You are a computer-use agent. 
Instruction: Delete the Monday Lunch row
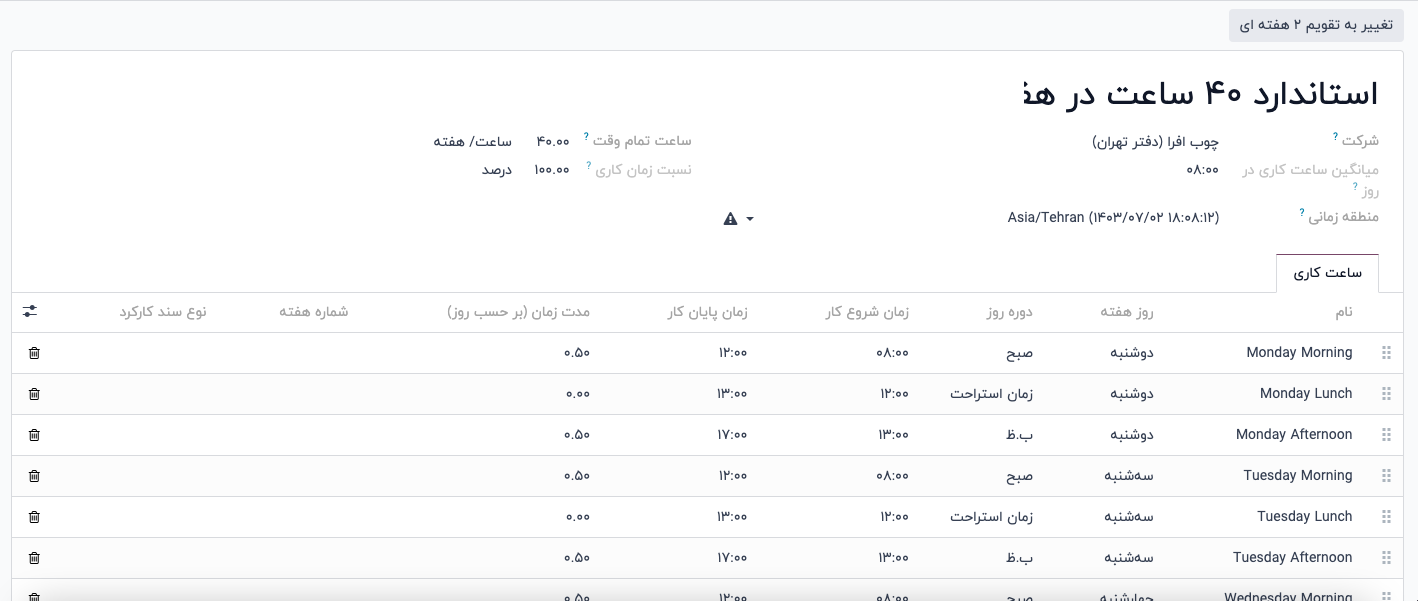click(34, 394)
